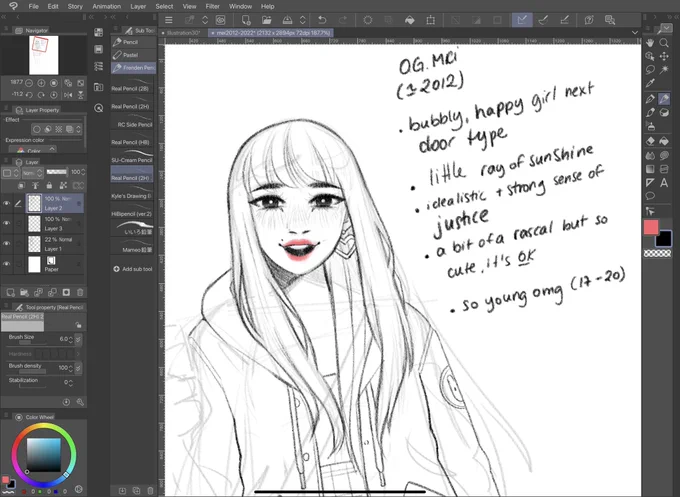Image resolution: width=680 pixels, height=497 pixels.
Task: Click Zoom out in Navigator
Action: click(x=29, y=83)
